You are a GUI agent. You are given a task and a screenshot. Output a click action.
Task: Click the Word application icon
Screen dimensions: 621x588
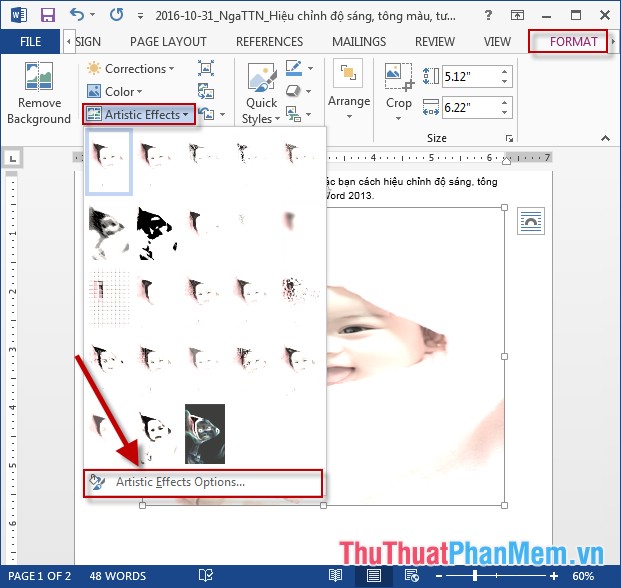(x=18, y=15)
